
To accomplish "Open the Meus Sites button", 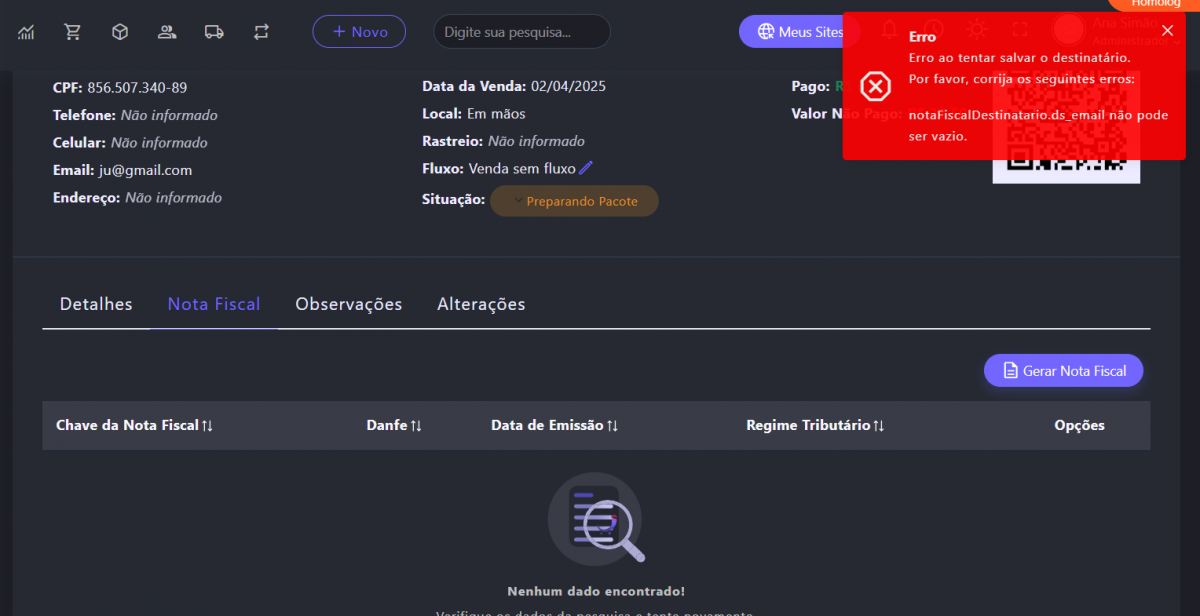I will pyautogui.click(x=792, y=32).
